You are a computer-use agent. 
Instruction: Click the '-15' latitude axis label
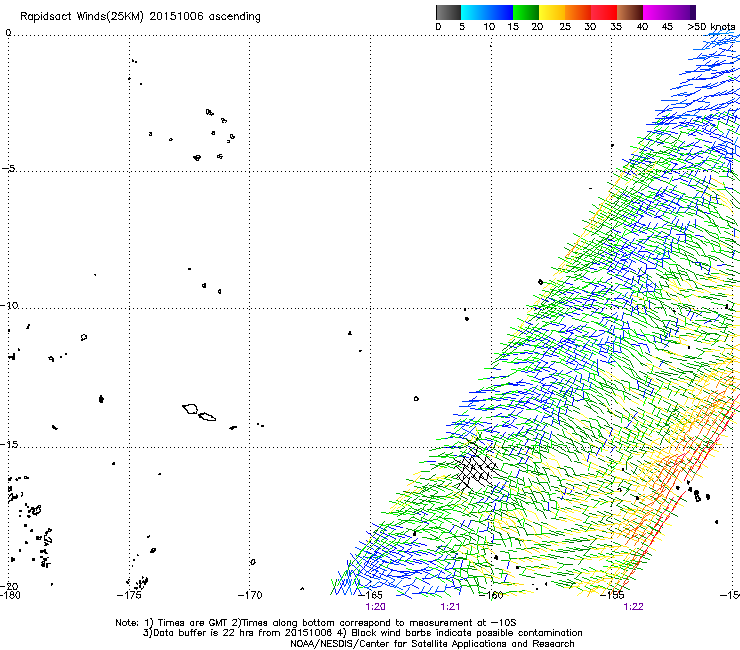(x=9, y=444)
